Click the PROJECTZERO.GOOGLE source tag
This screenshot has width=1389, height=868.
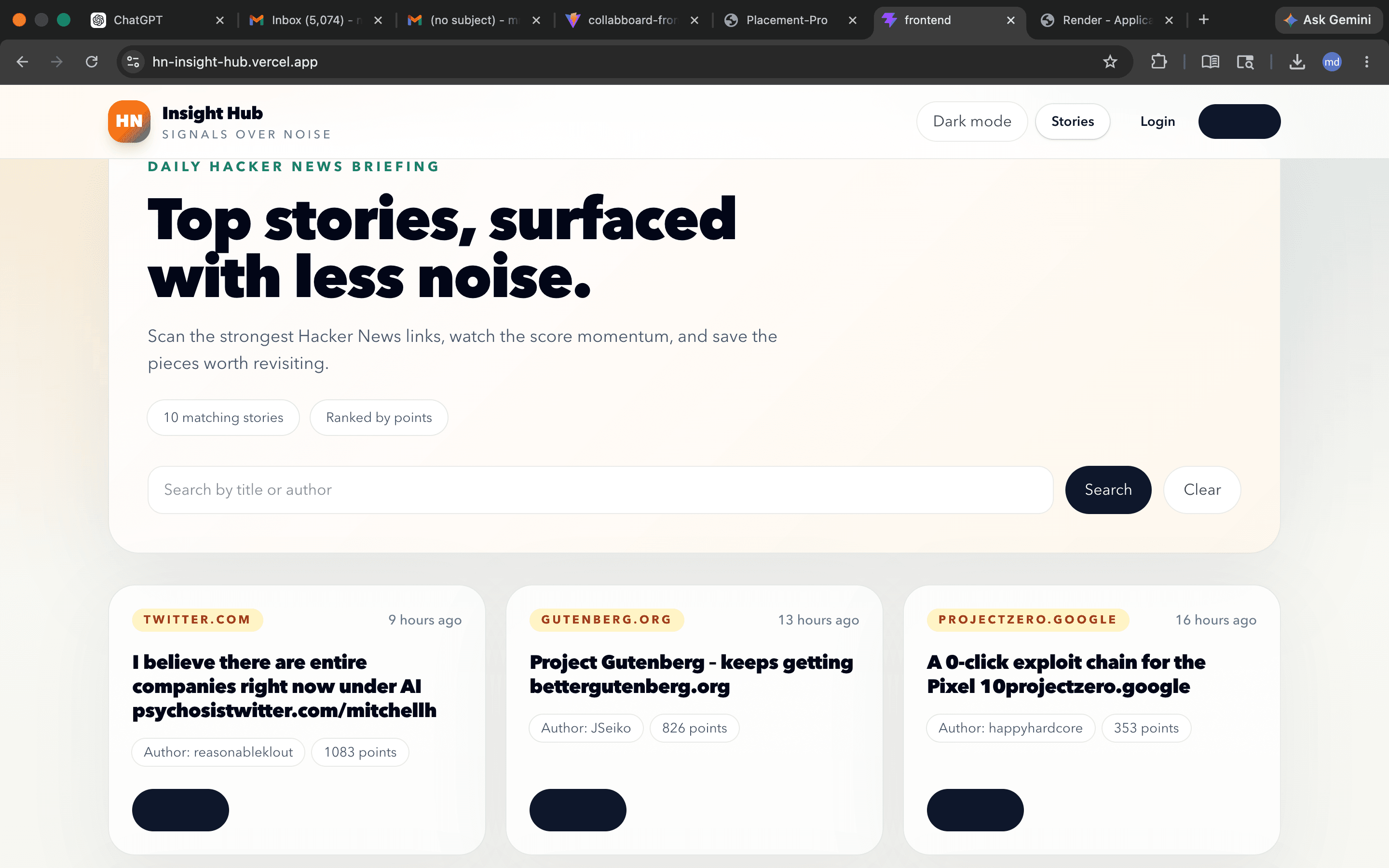1028,620
